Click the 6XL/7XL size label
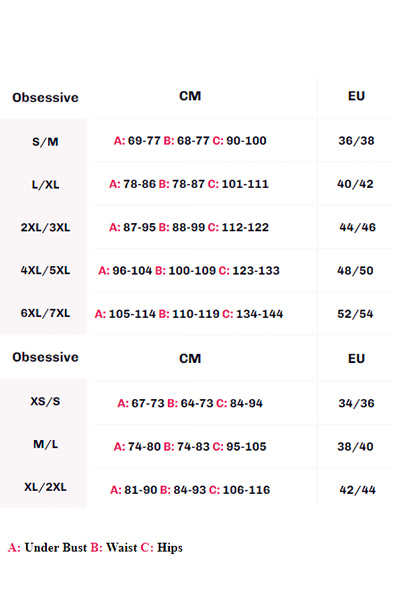 click(x=45, y=313)
